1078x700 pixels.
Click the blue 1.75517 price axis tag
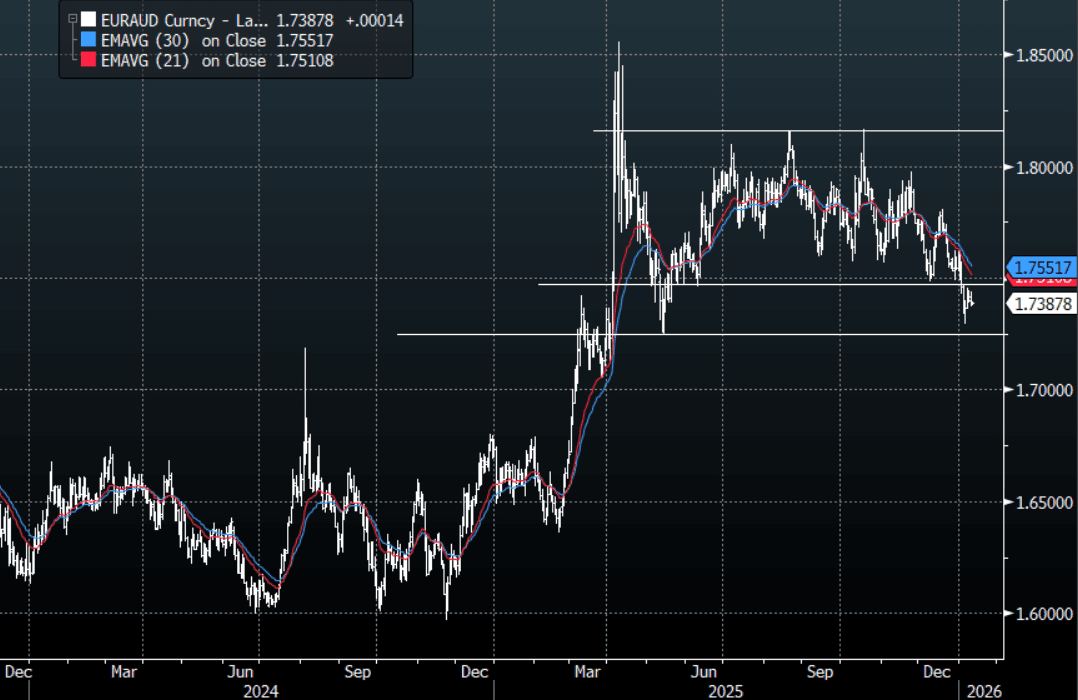click(1043, 267)
